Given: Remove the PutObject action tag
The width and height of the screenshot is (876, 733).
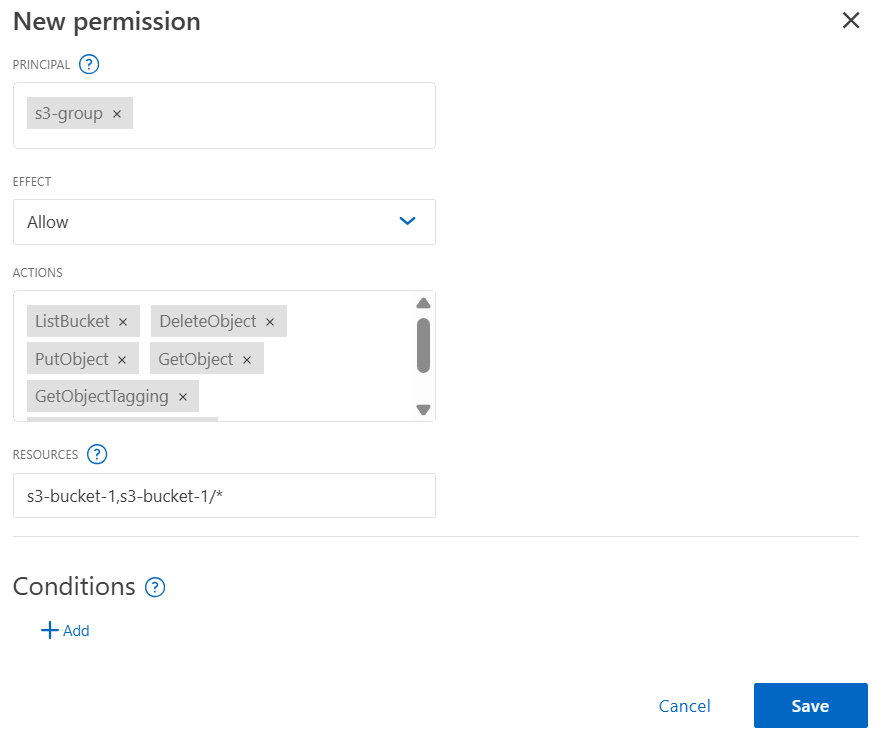Looking at the screenshot, I should [122, 358].
